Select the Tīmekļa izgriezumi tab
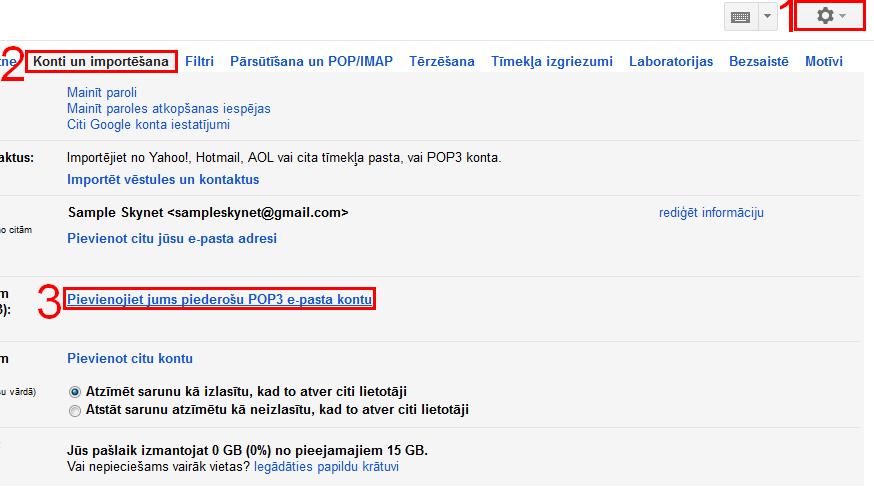This screenshot has width=874, height=495. click(551, 61)
